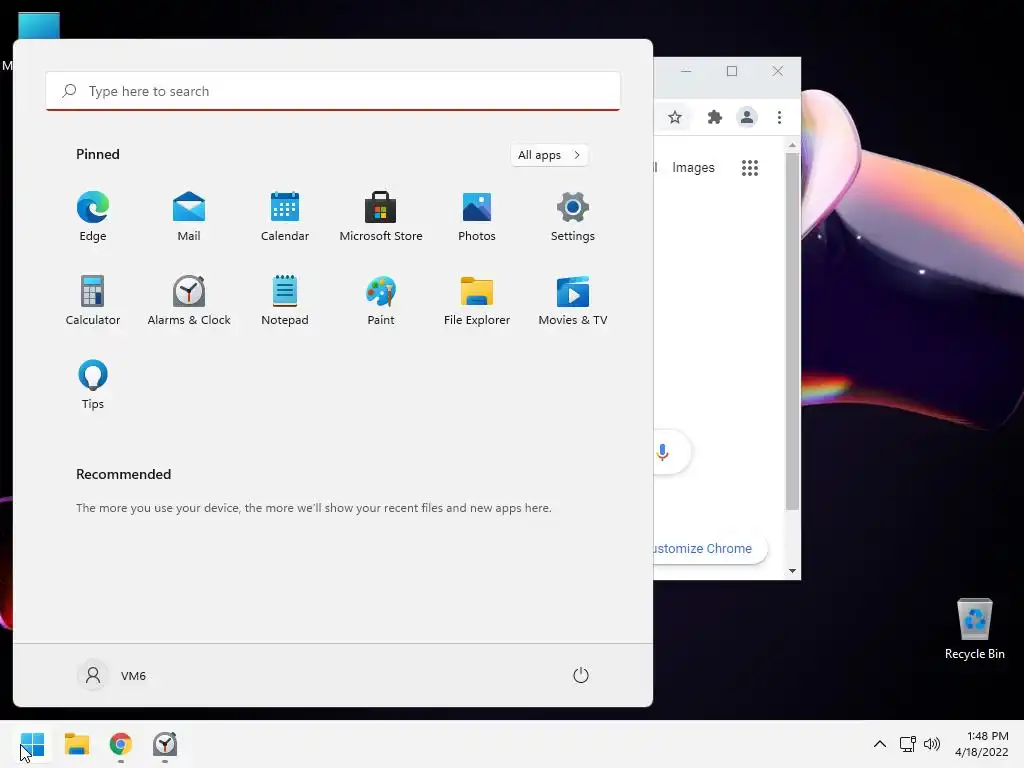Click the Windows Start button on taskbar
The height and width of the screenshot is (768, 1024).
tap(32, 744)
